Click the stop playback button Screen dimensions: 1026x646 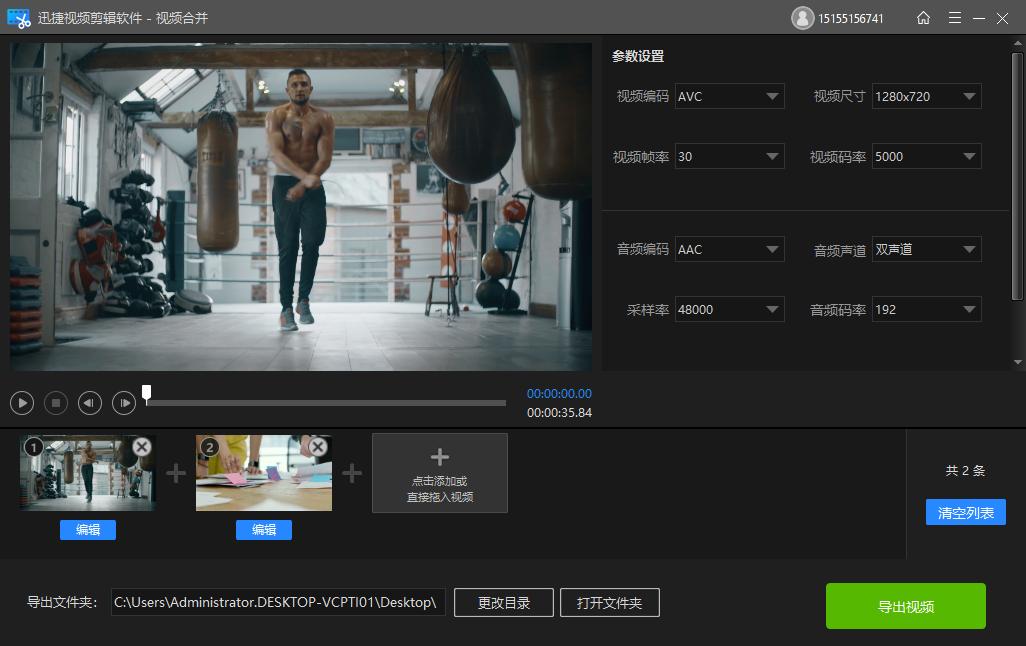[56, 403]
